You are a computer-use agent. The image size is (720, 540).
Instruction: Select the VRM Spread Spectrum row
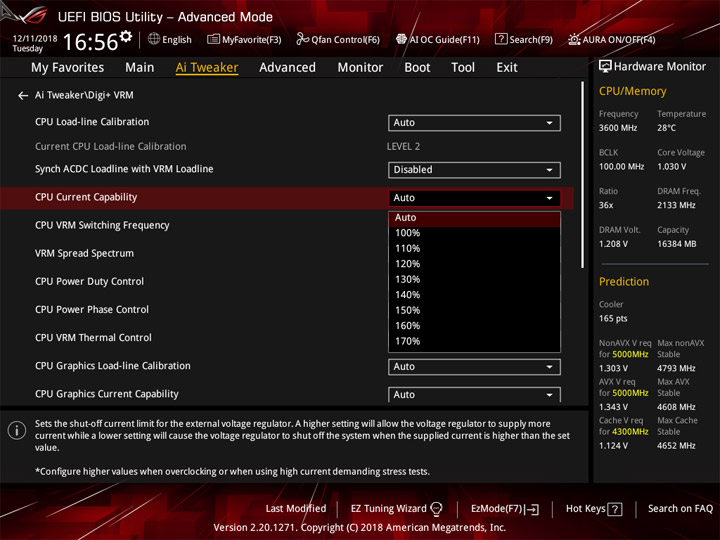click(x=84, y=253)
